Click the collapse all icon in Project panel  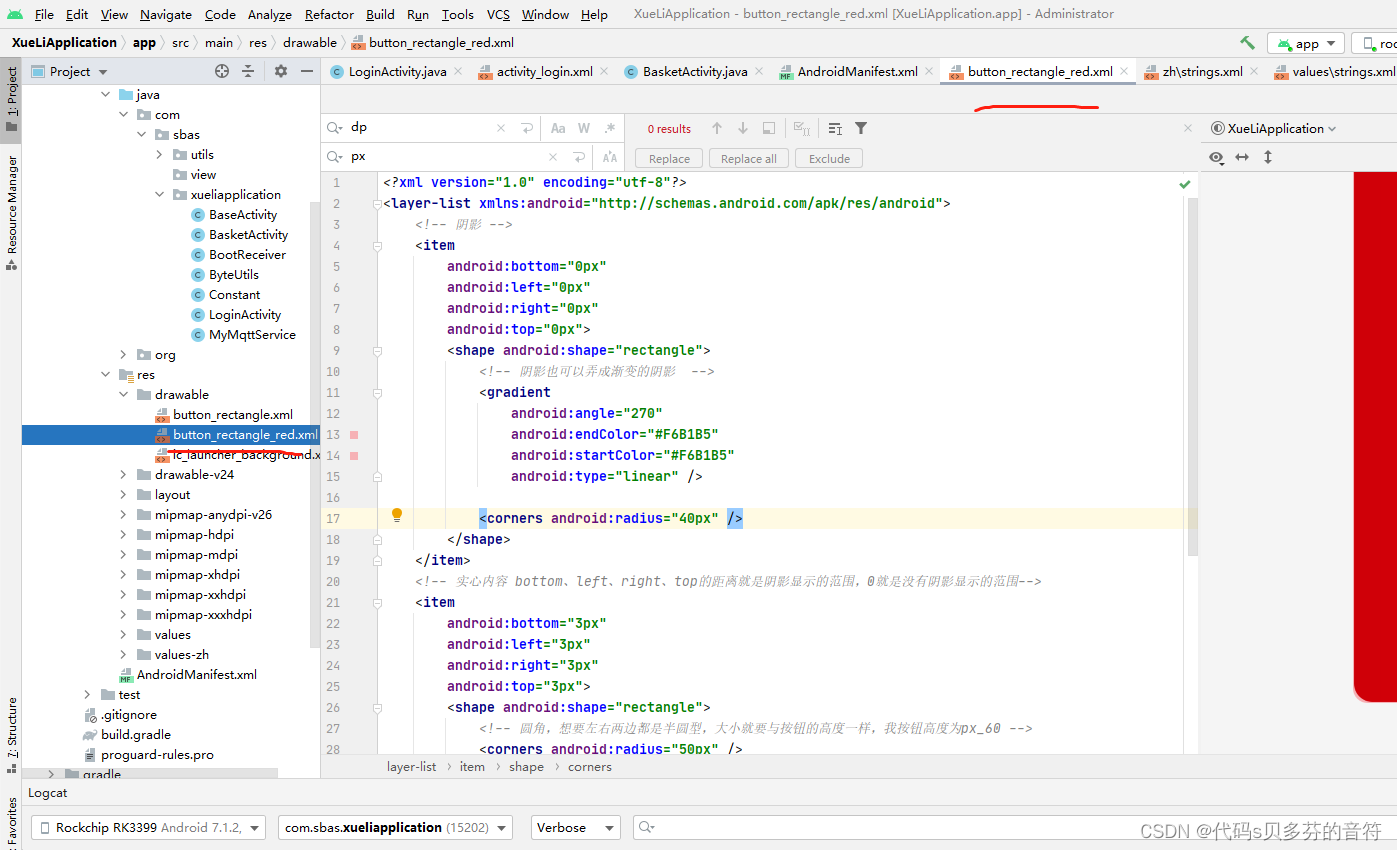click(248, 71)
